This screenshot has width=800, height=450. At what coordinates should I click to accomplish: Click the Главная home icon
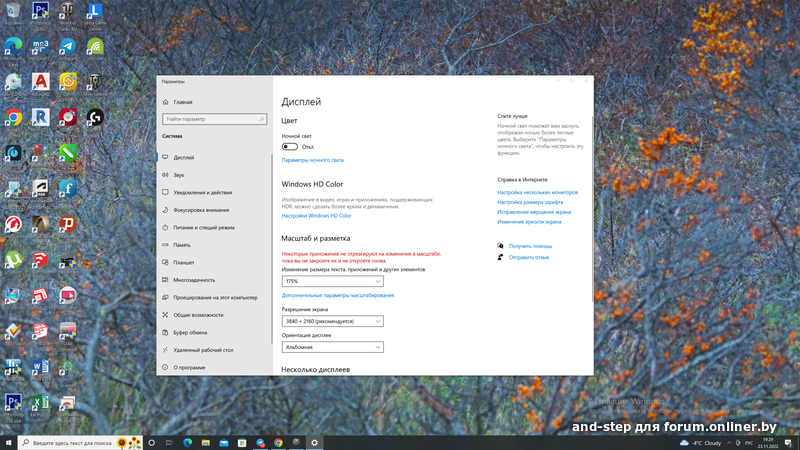coord(164,102)
